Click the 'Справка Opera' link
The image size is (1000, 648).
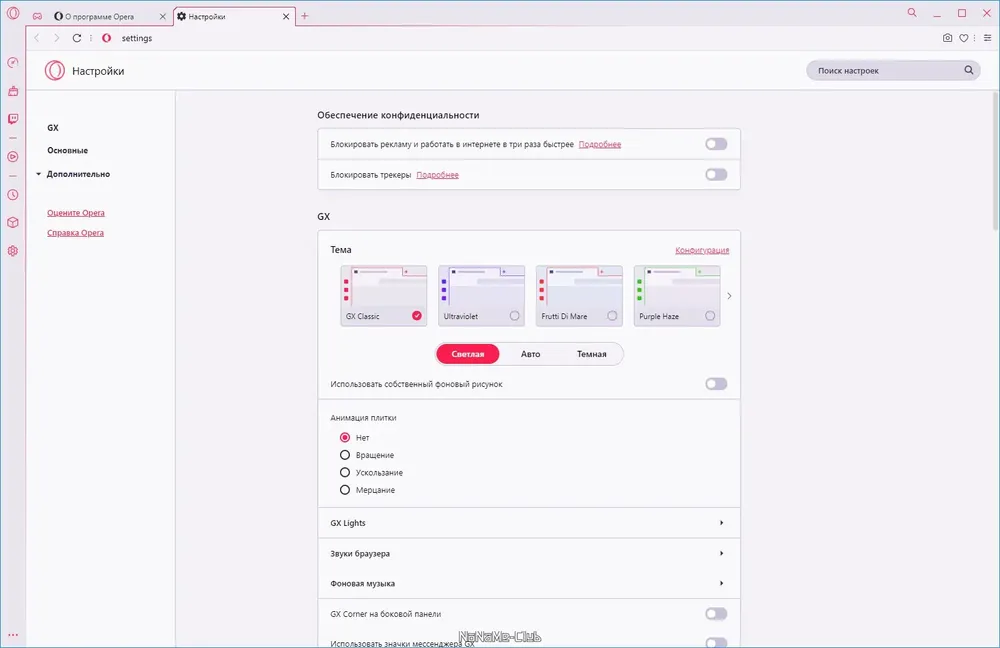tap(75, 233)
